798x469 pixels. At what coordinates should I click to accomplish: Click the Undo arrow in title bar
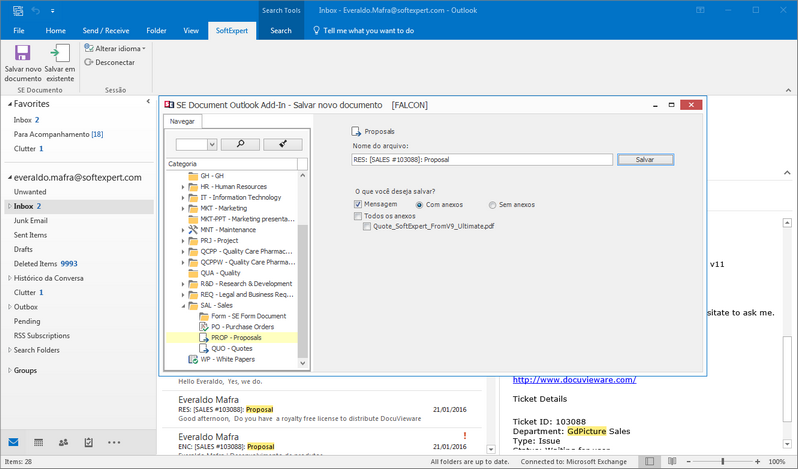coord(36,10)
